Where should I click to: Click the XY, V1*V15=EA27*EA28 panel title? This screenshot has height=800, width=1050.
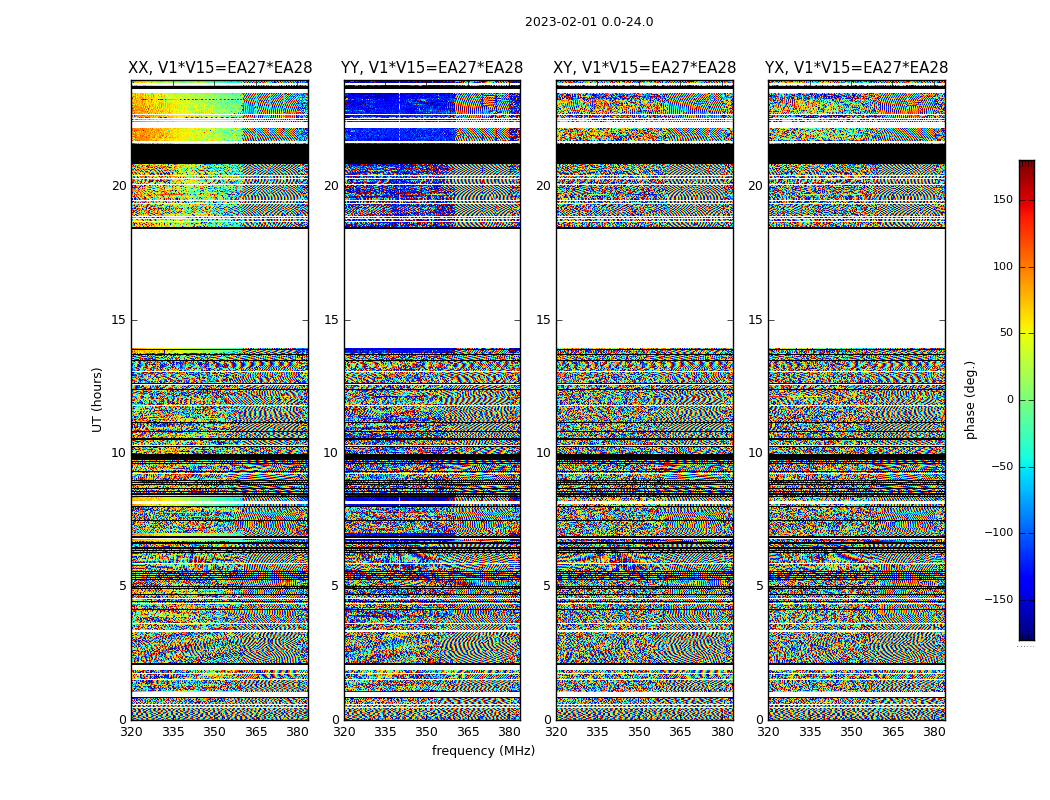tap(644, 68)
